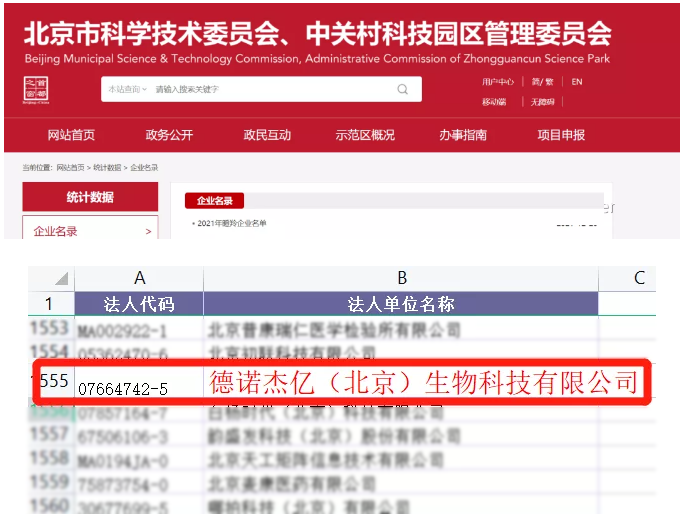Viewport: 680px width, 514px height.
Task: Click 企业名录 in the breadcrumb
Action: point(144,167)
